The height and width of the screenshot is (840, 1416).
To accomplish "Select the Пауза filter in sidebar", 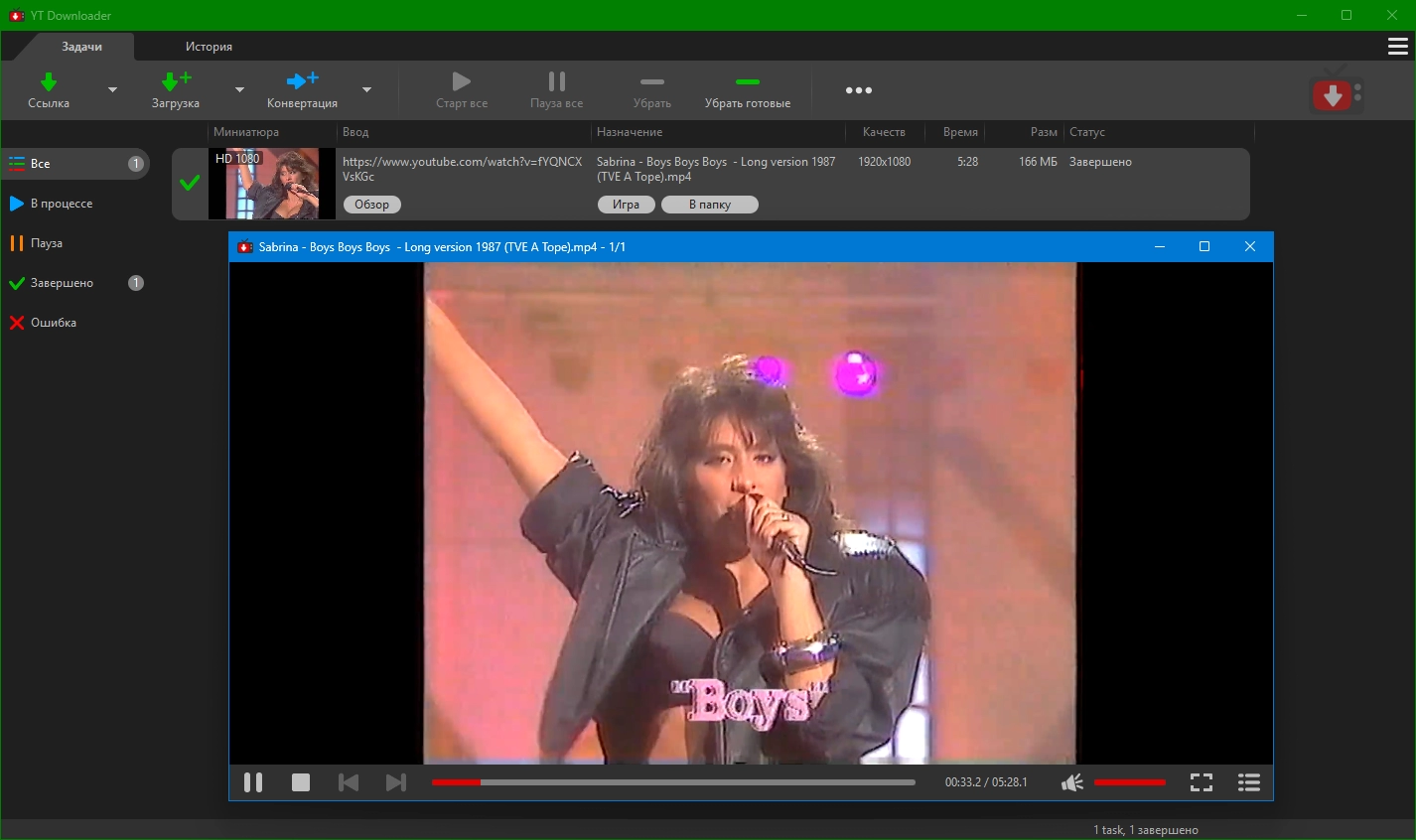I will (x=75, y=243).
